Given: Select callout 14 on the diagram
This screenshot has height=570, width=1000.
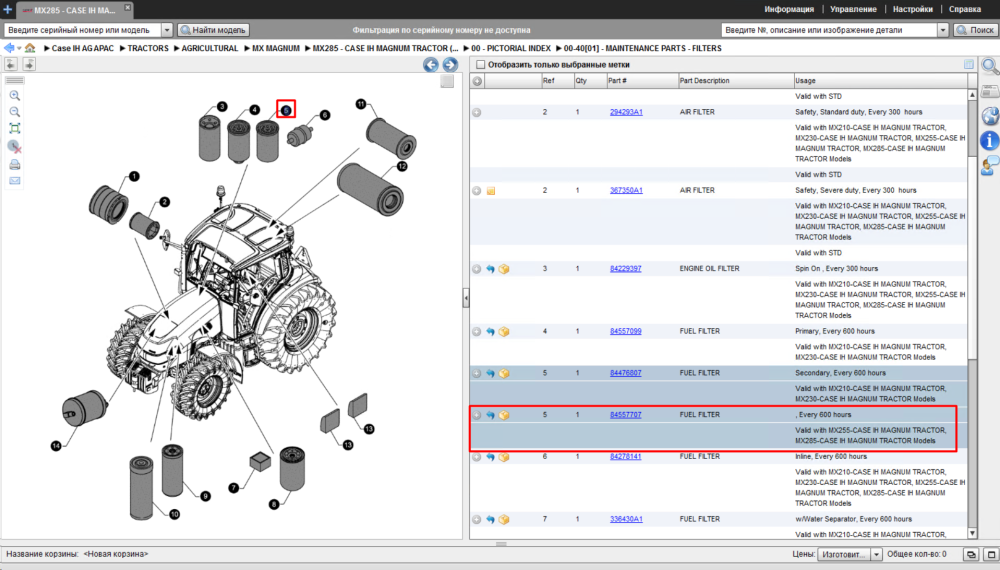Looking at the screenshot, I should 55,446.
